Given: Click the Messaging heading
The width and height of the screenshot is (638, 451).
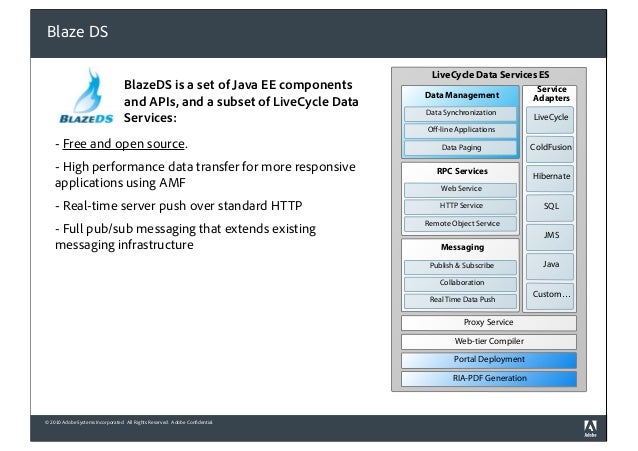Looking at the screenshot, I should pos(462,247).
